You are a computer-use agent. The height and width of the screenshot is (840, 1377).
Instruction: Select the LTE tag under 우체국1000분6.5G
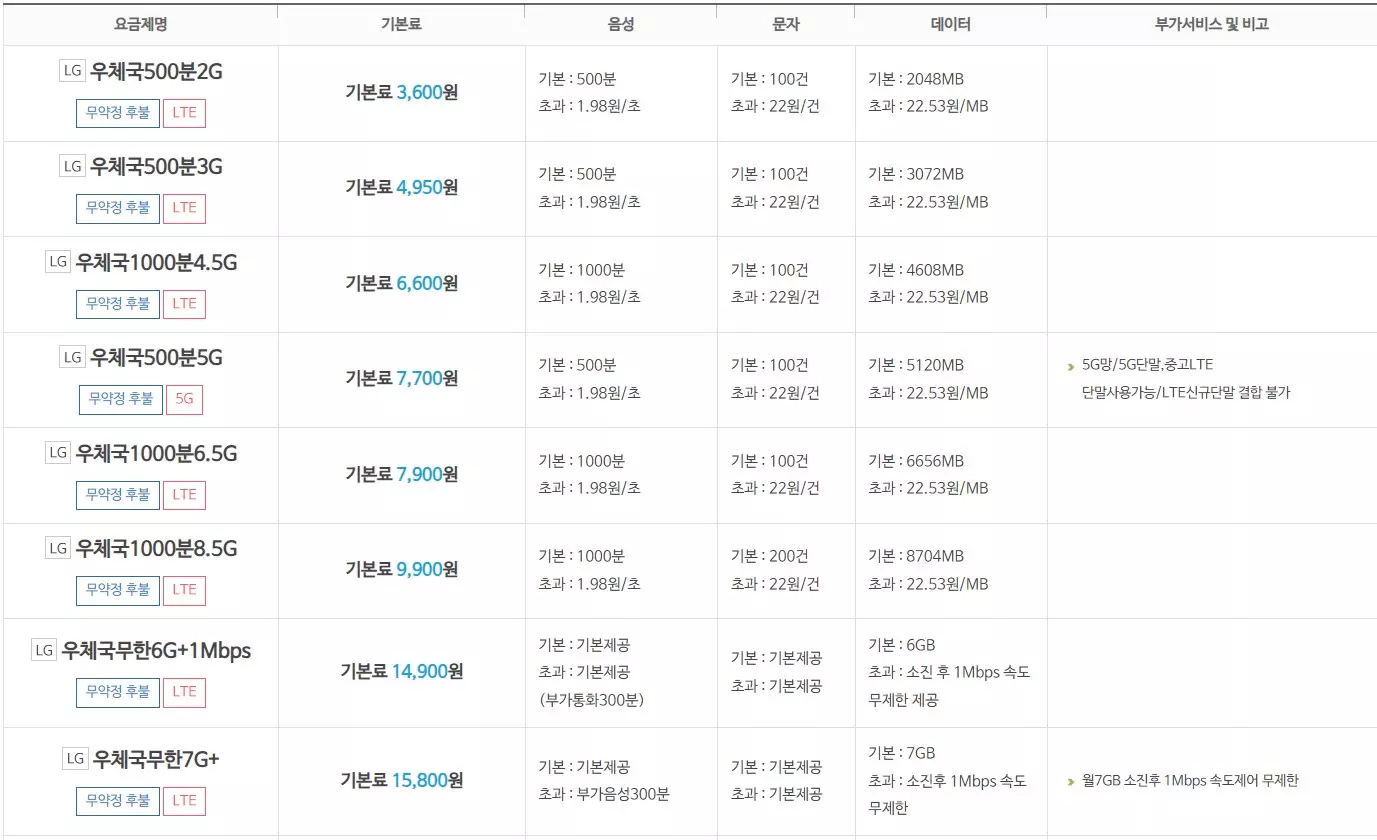pyautogui.click(x=184, y=495)
